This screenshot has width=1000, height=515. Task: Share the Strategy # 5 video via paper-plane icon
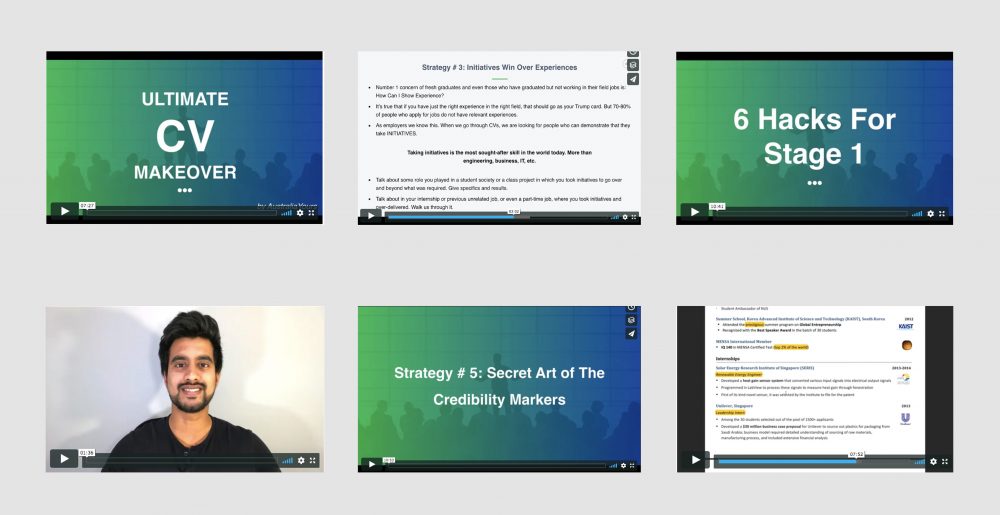tap(631, 333)
